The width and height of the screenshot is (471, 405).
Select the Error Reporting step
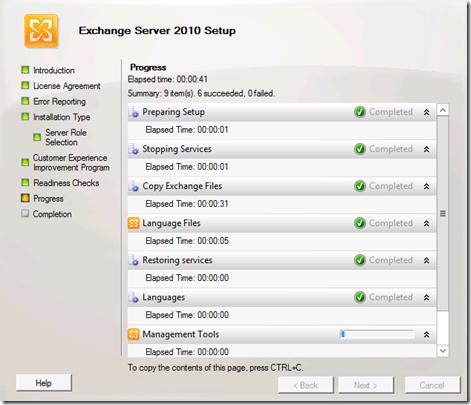pyautogui.click(x=59, y=101)
